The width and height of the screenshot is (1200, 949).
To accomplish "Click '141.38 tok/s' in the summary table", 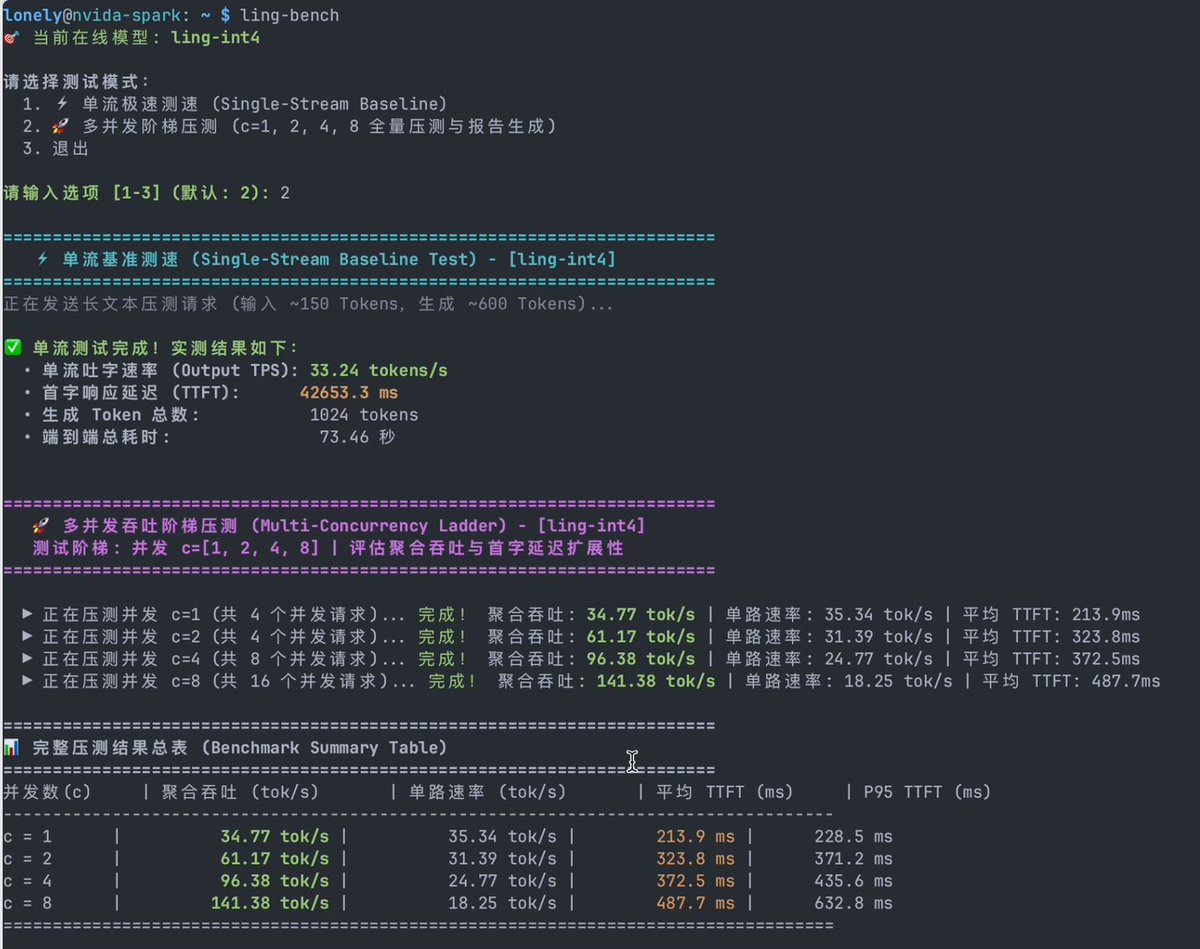I will pyautogui.click(x=269, y=903).
